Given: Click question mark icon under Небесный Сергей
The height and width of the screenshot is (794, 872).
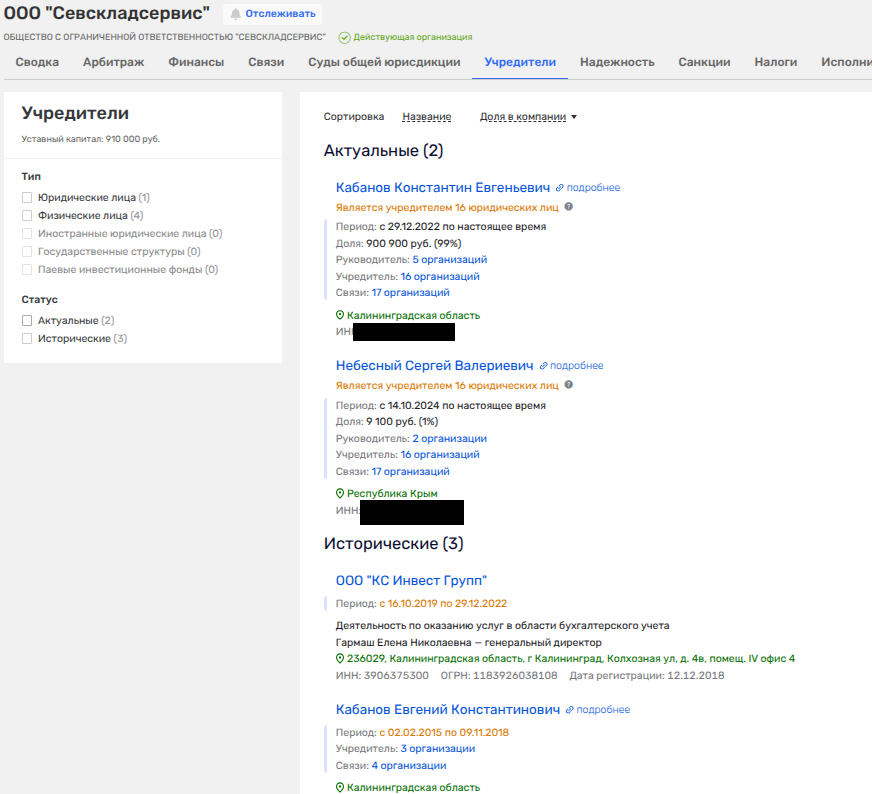Looking at the screenshot, I should coord(568,384).
